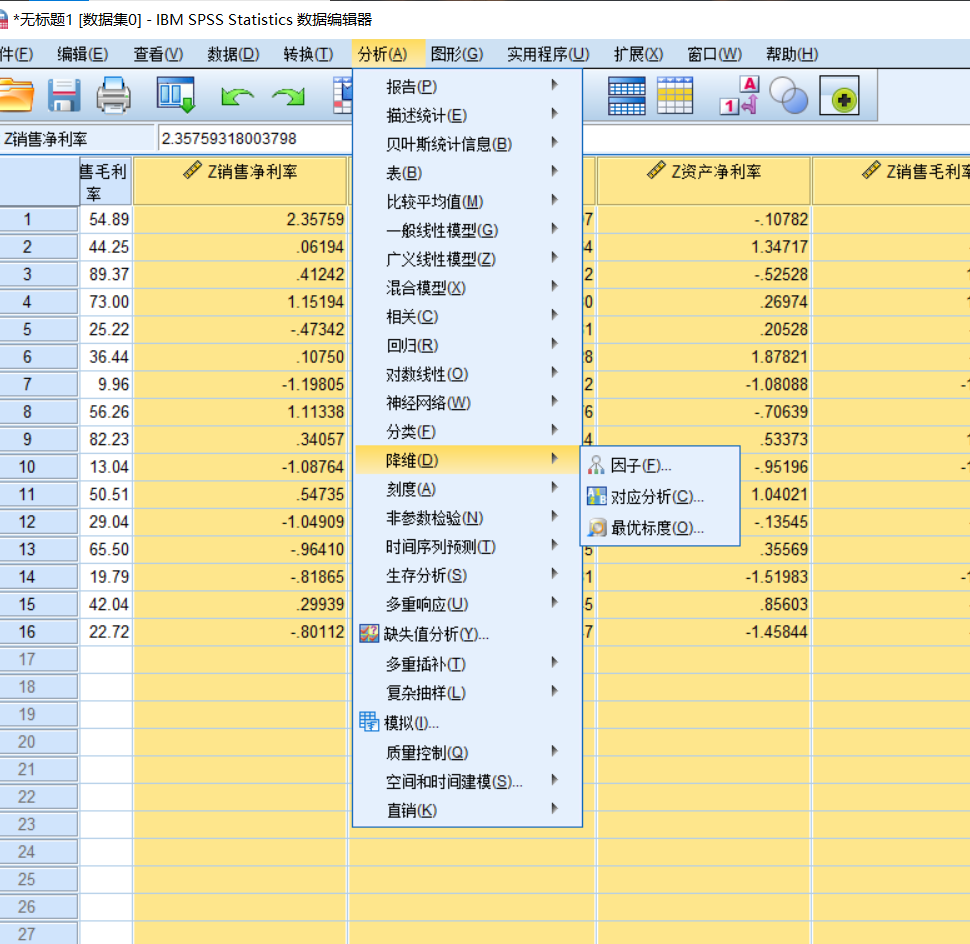Open the 数据(D) menu
This screenshot has width=970, height=944.
(x=233, y=54)
